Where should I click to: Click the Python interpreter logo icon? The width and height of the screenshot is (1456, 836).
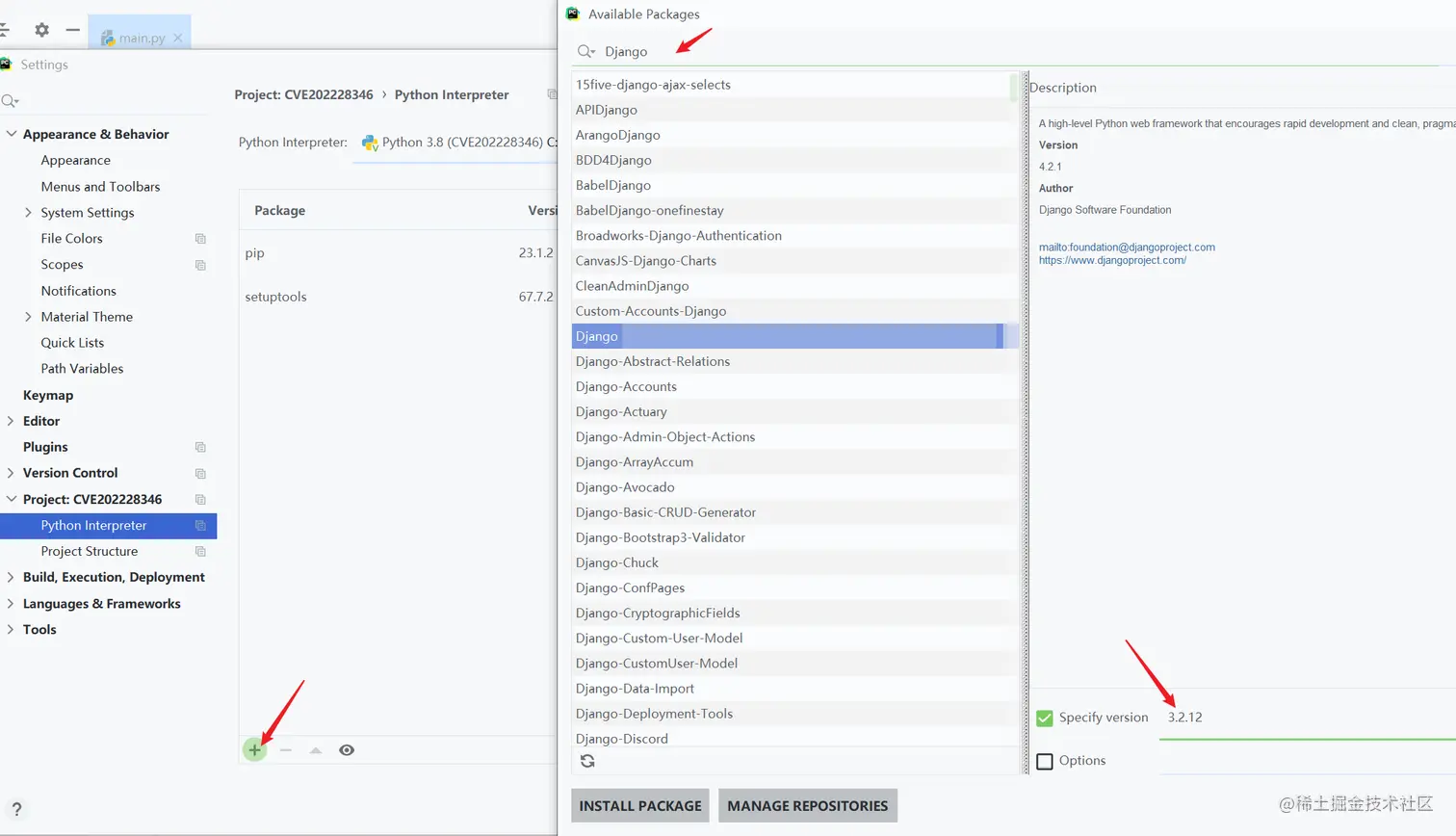[370, 143]
